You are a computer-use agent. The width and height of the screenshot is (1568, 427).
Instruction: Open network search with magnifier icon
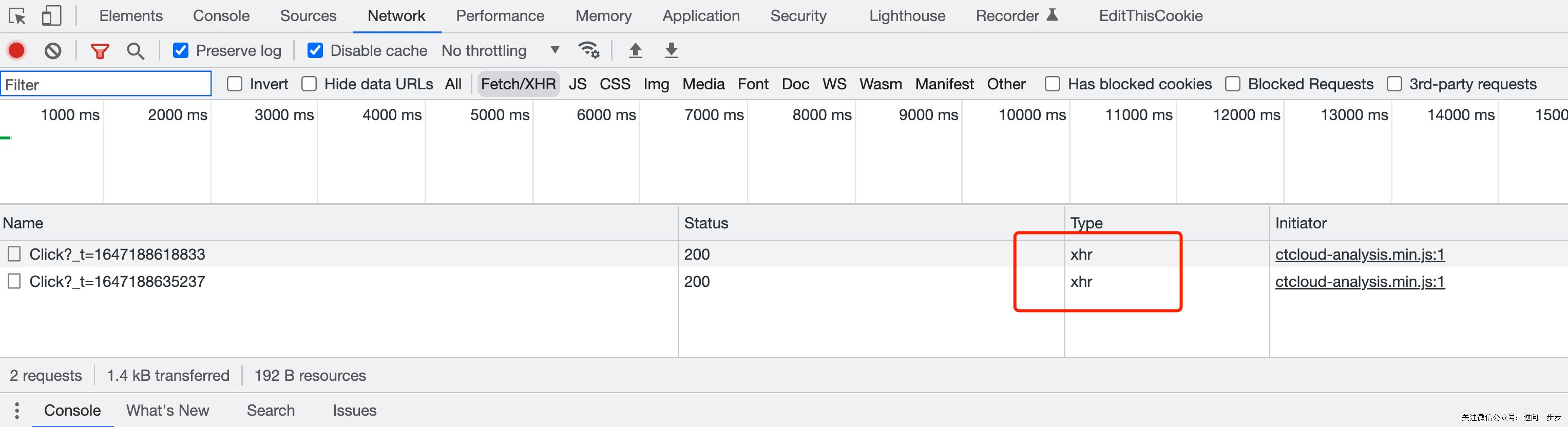pyautogui.click(x=135, y=50)
